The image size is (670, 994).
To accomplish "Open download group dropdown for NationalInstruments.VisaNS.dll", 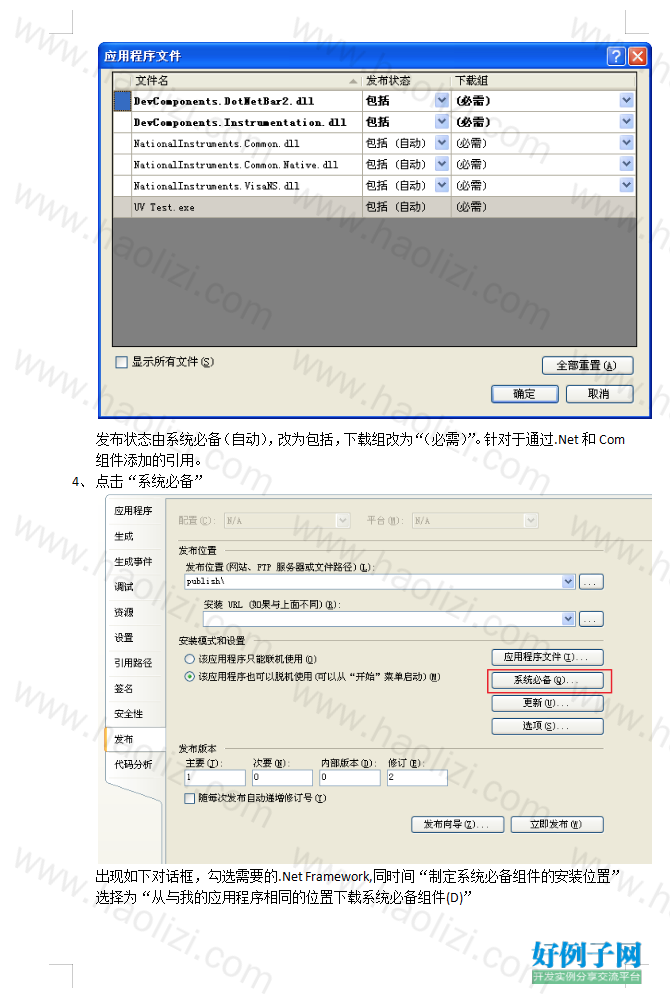I will 626,185.
